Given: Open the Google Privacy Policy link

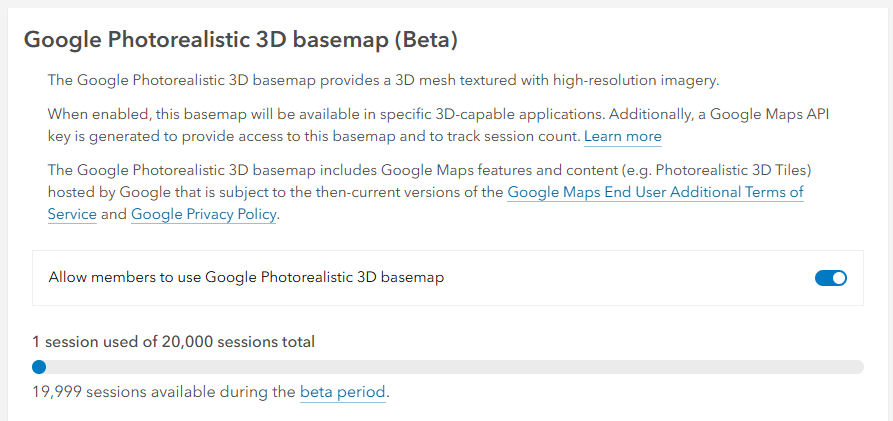Looking at the screenshot, I should pos(203,214).
